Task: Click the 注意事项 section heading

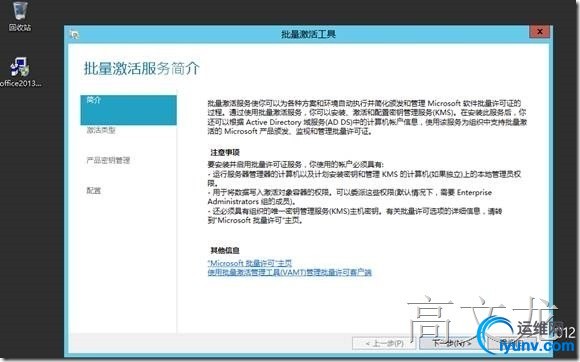Action: point(225,152)
